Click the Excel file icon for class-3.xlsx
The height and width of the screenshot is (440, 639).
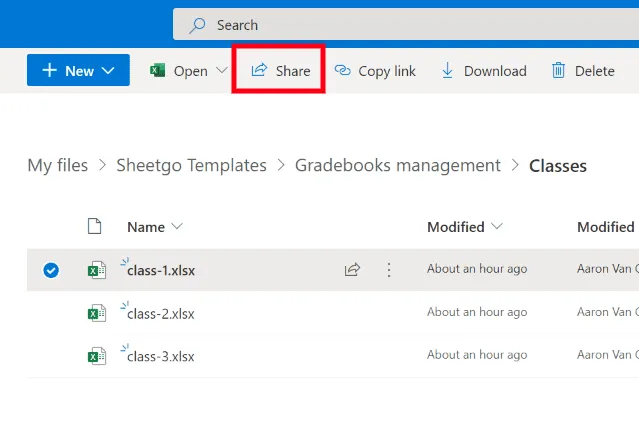point(96,355)
